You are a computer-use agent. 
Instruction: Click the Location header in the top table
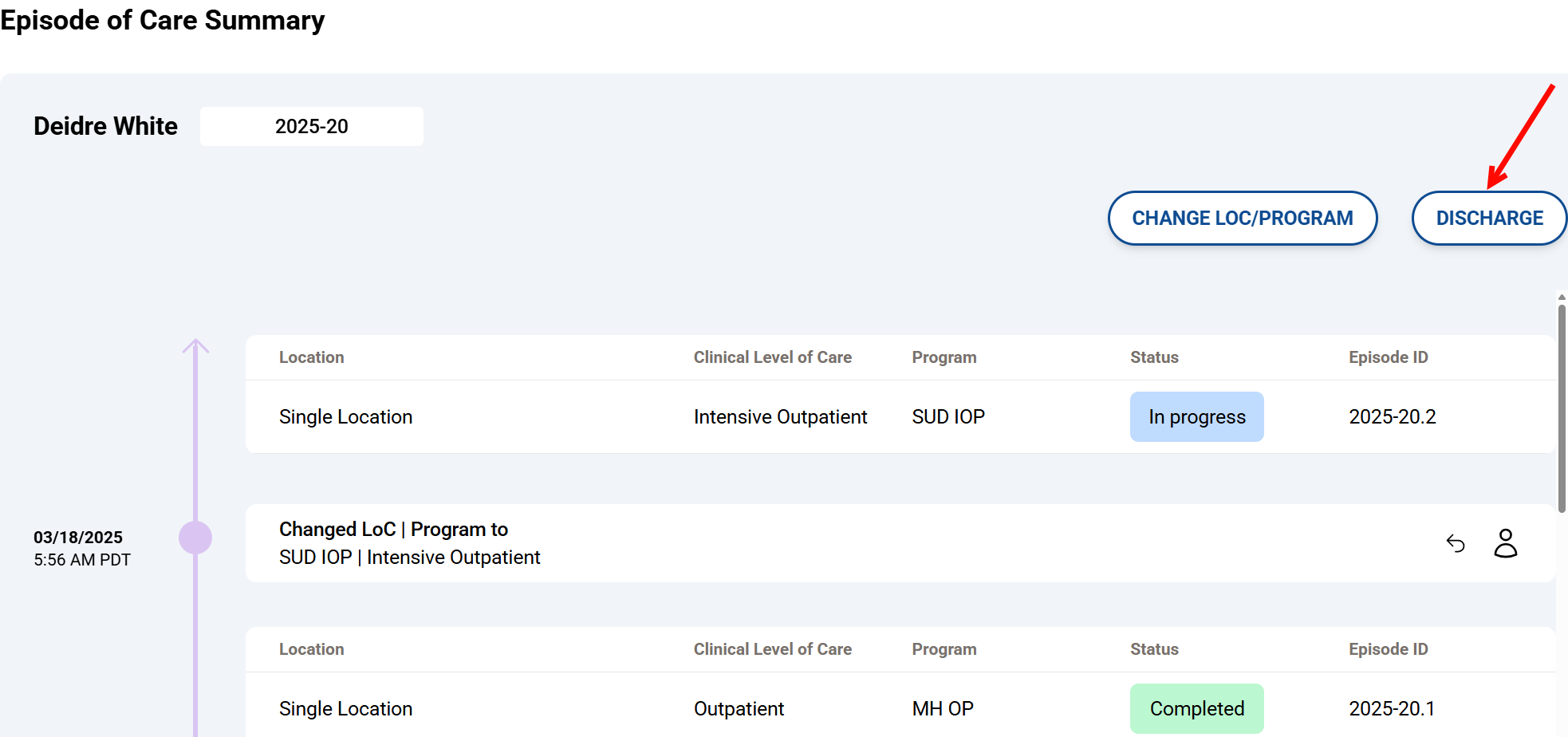(311, 357)
